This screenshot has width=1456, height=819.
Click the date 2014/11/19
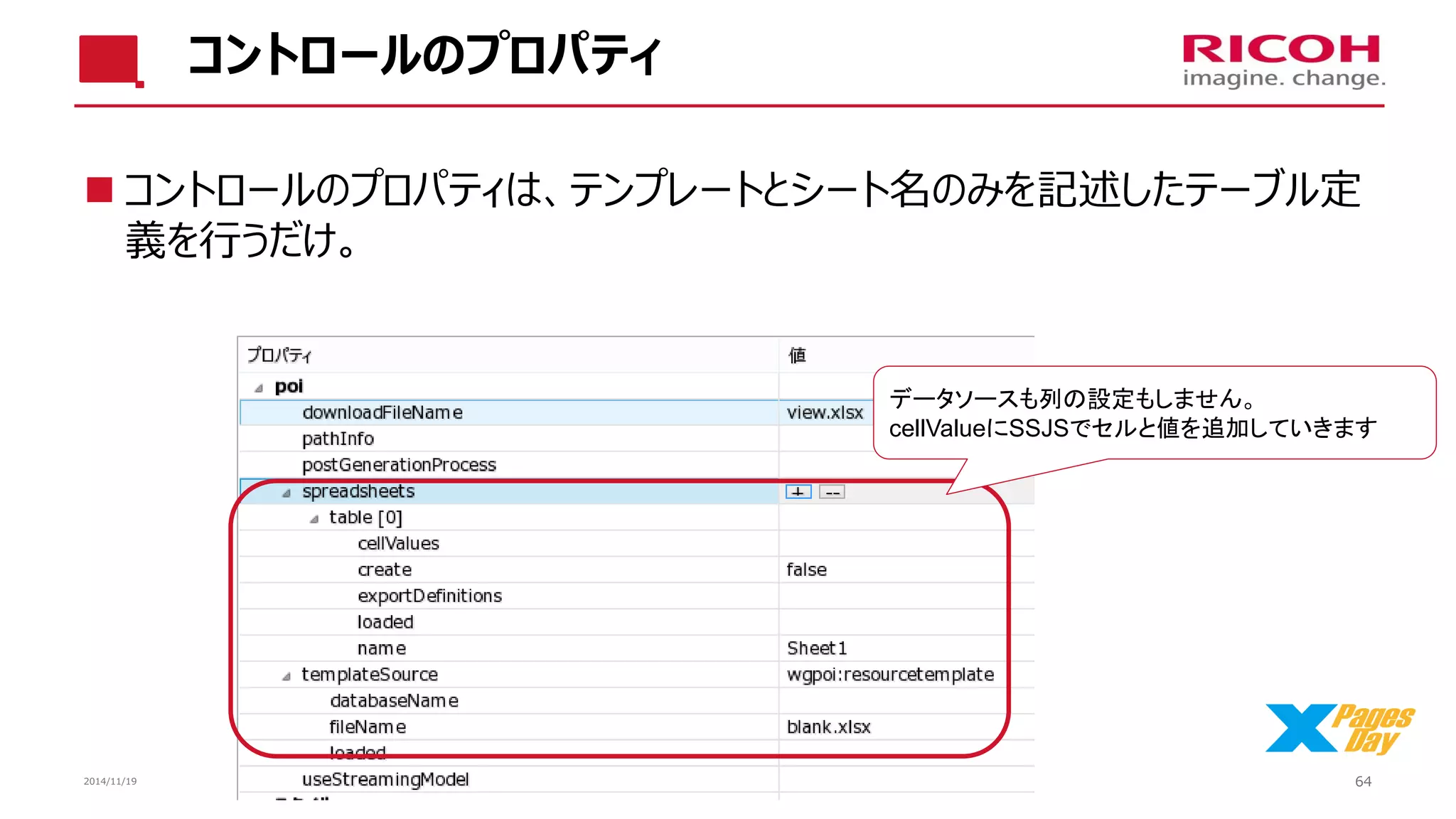(x=110, y=781)
